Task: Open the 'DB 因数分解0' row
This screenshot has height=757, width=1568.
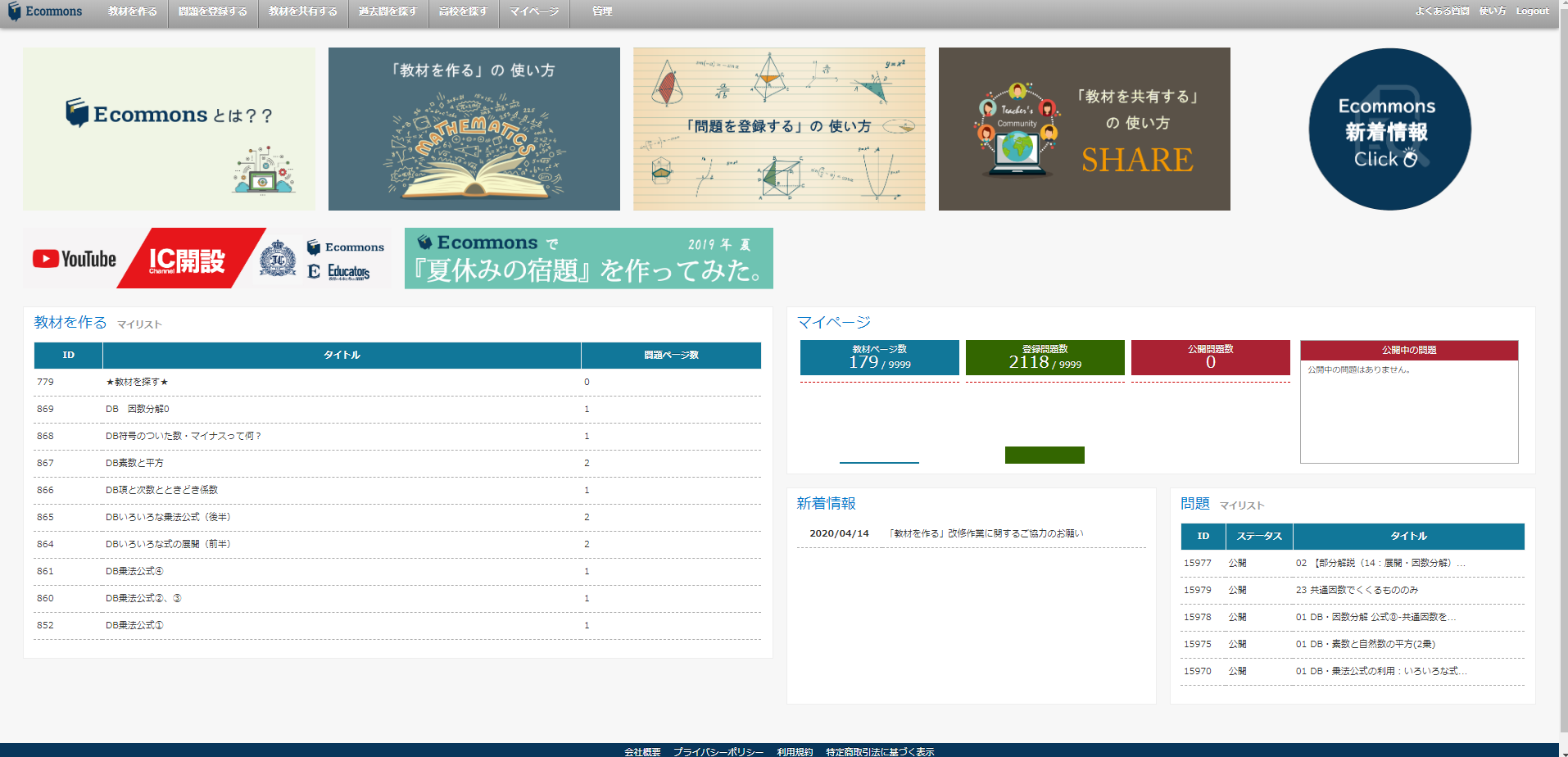Action: [x=397, y=410]
